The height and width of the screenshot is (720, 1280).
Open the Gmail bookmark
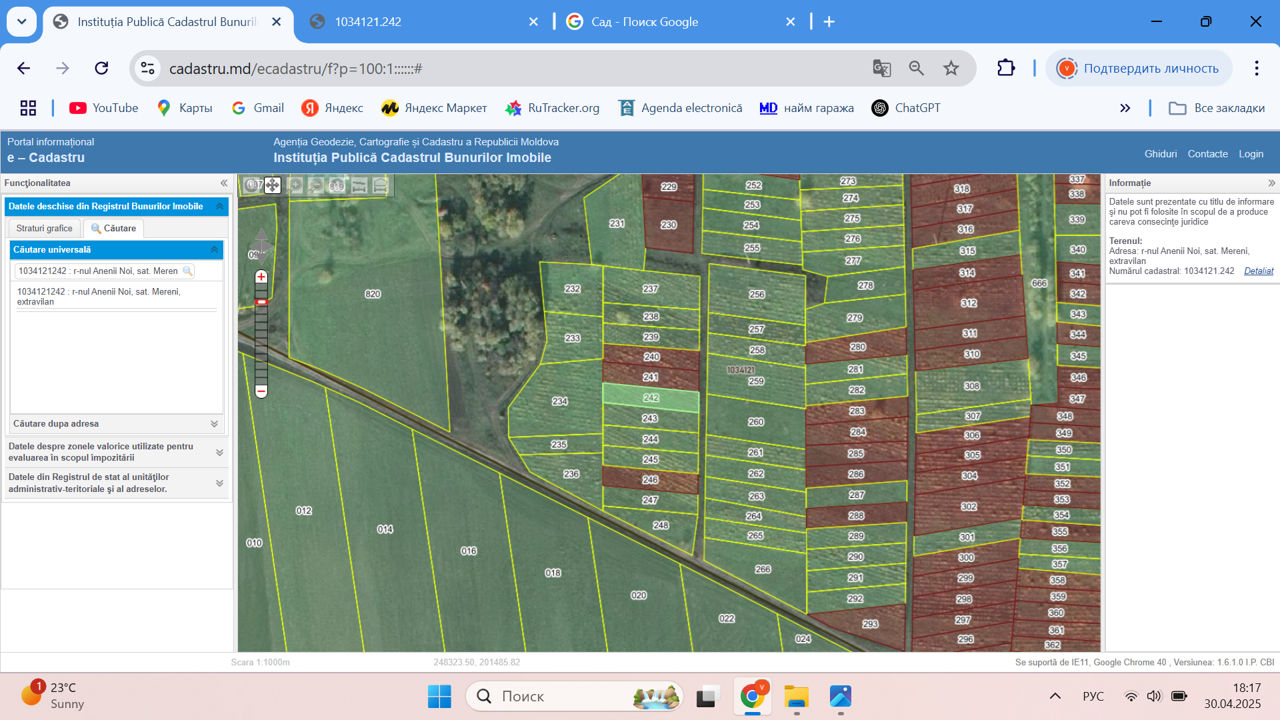(x=258, y=108)
